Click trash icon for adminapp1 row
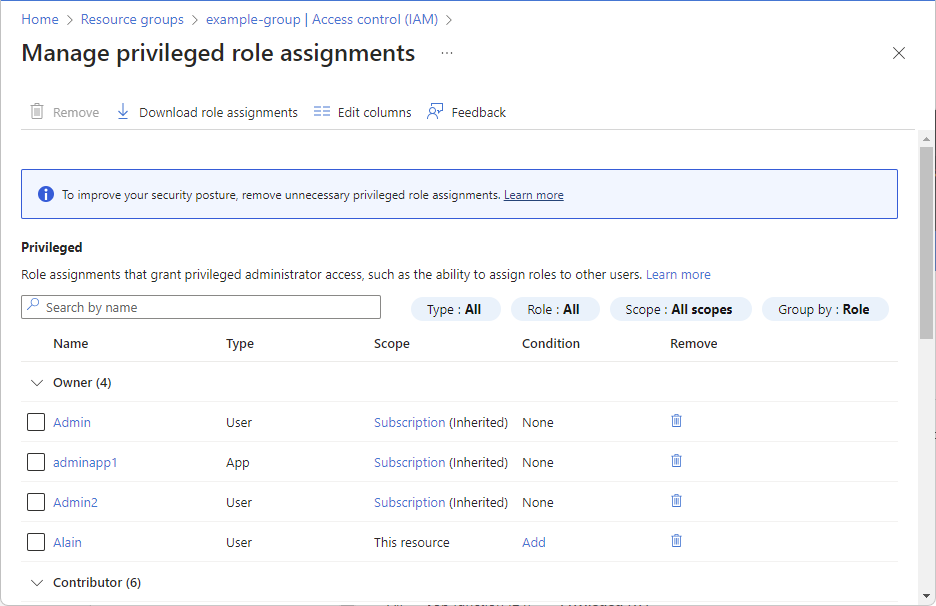Viewport: 936px width, 606px height. (676, 461)
